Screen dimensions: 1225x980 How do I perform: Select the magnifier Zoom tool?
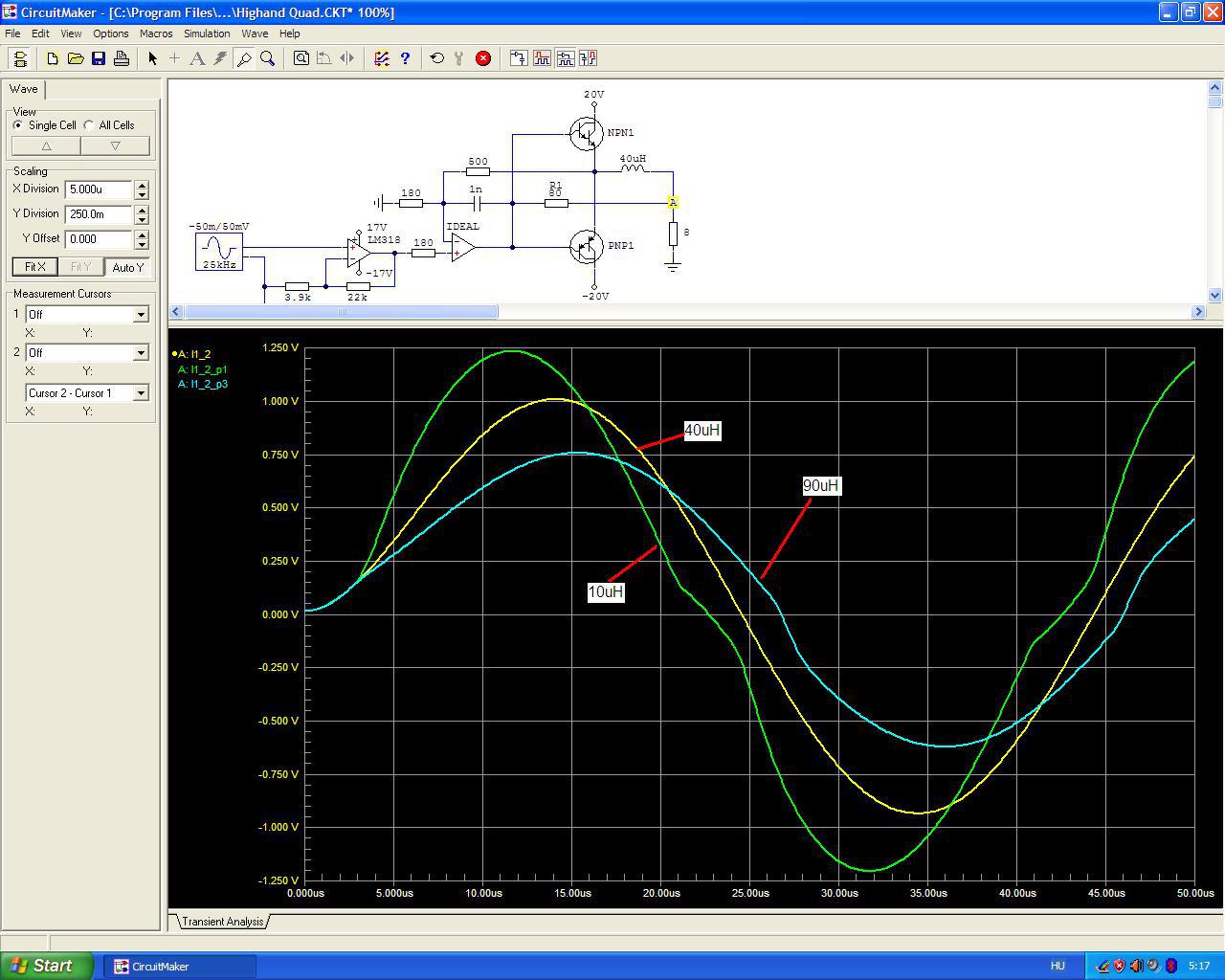(268, 58)
